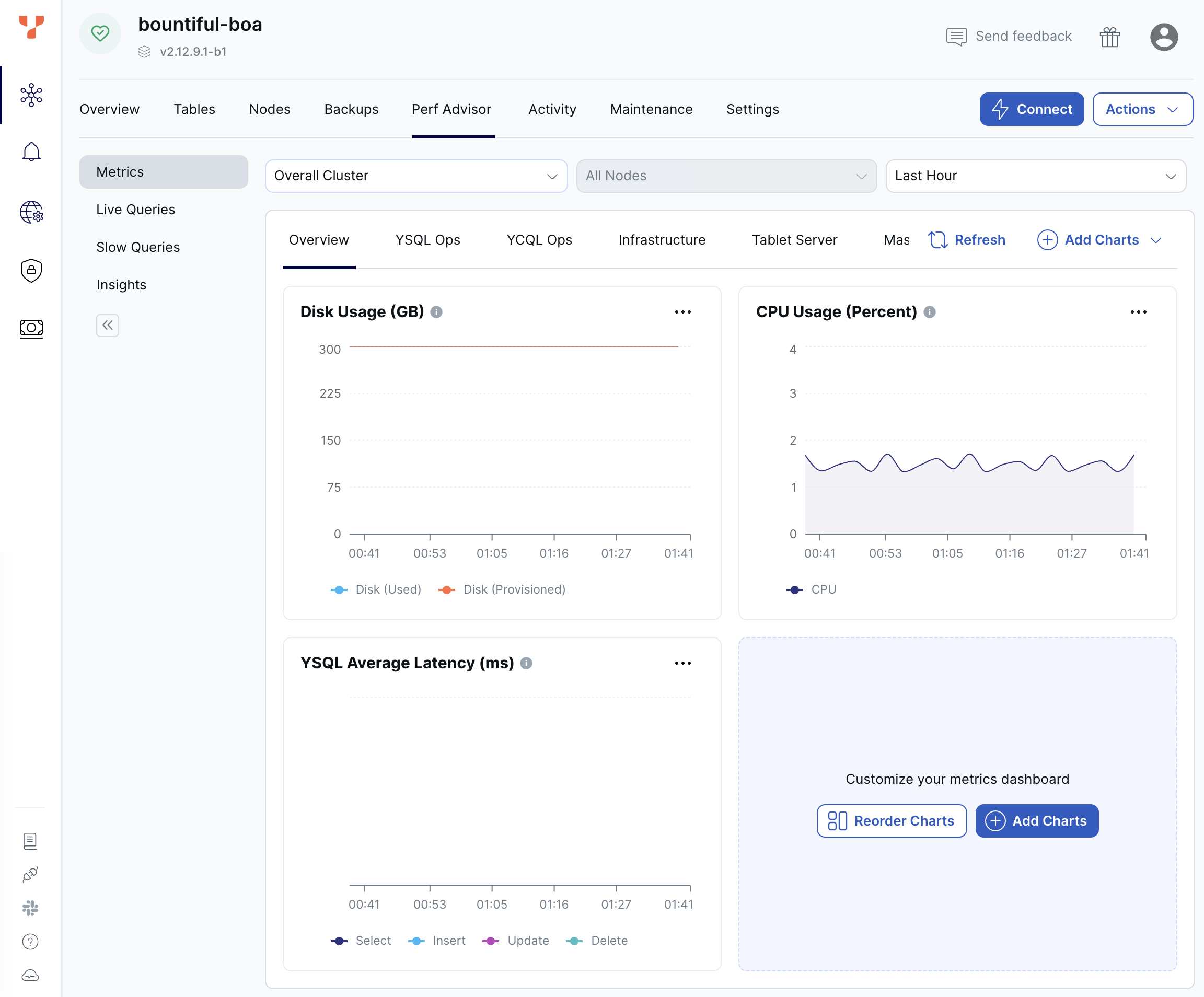Image resolution: width=1204 pixels, height=997 pixels.
Task: Open the Slack integration icon
Action: 30,908
